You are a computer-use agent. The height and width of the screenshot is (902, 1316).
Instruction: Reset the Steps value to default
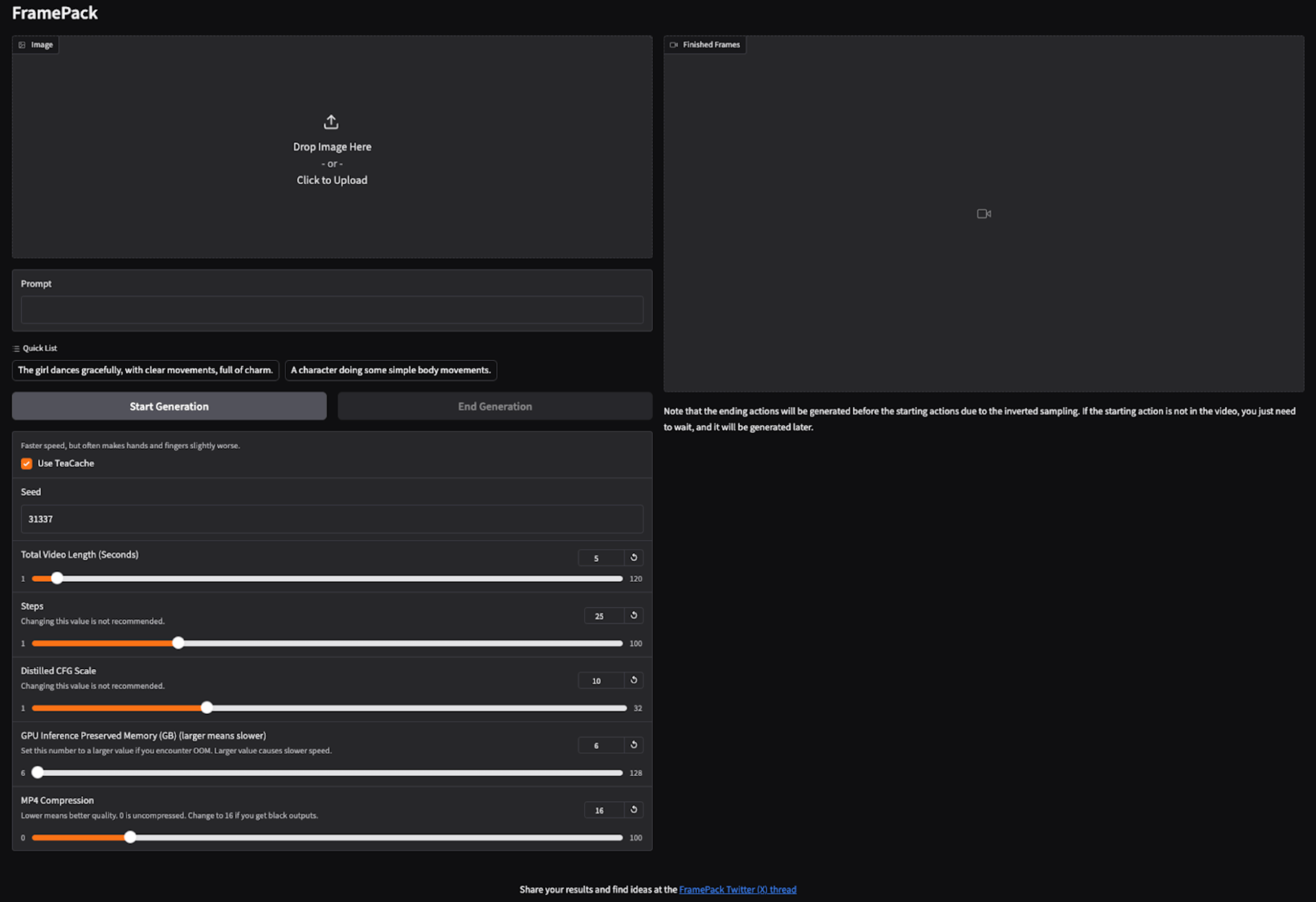(634, 615)
